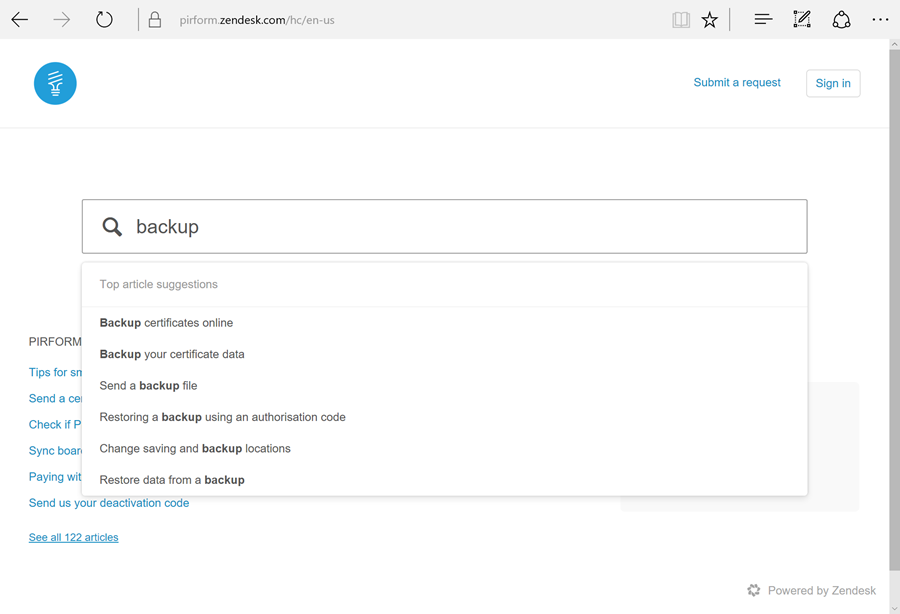Refresh the page with reload icon
This screenshot has width=900, height=614.
point(104,20)
